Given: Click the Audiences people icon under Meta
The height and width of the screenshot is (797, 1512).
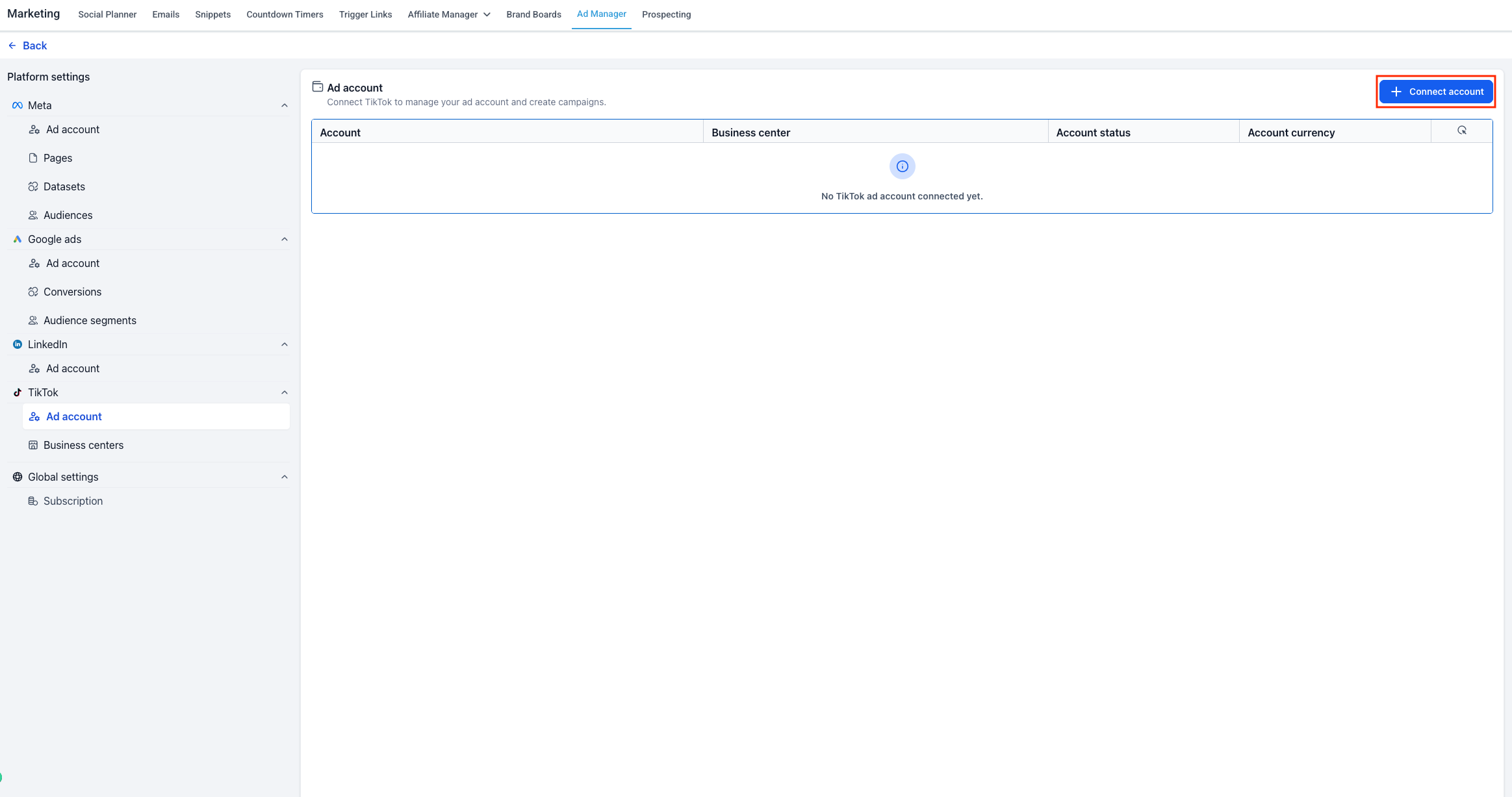Looking at the screenshot, I should click(x=33, y=215).
